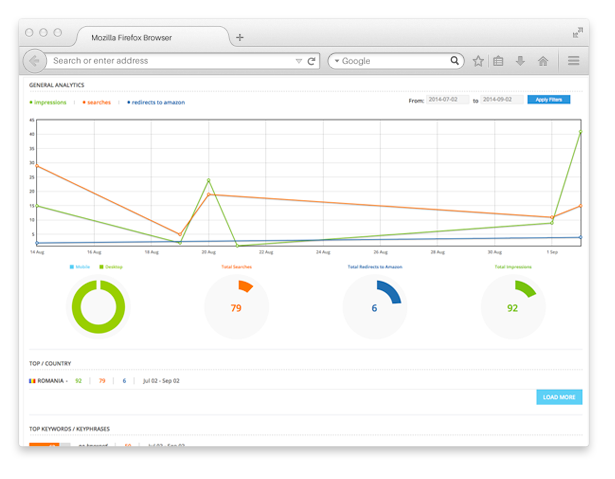Click the LOAD MORE button
Viewport: 615px width, 479px height.
coord(559,397)
